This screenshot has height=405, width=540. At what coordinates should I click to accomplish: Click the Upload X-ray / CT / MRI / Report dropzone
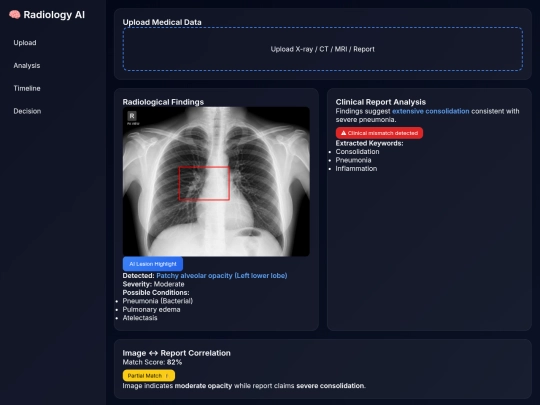323,49
